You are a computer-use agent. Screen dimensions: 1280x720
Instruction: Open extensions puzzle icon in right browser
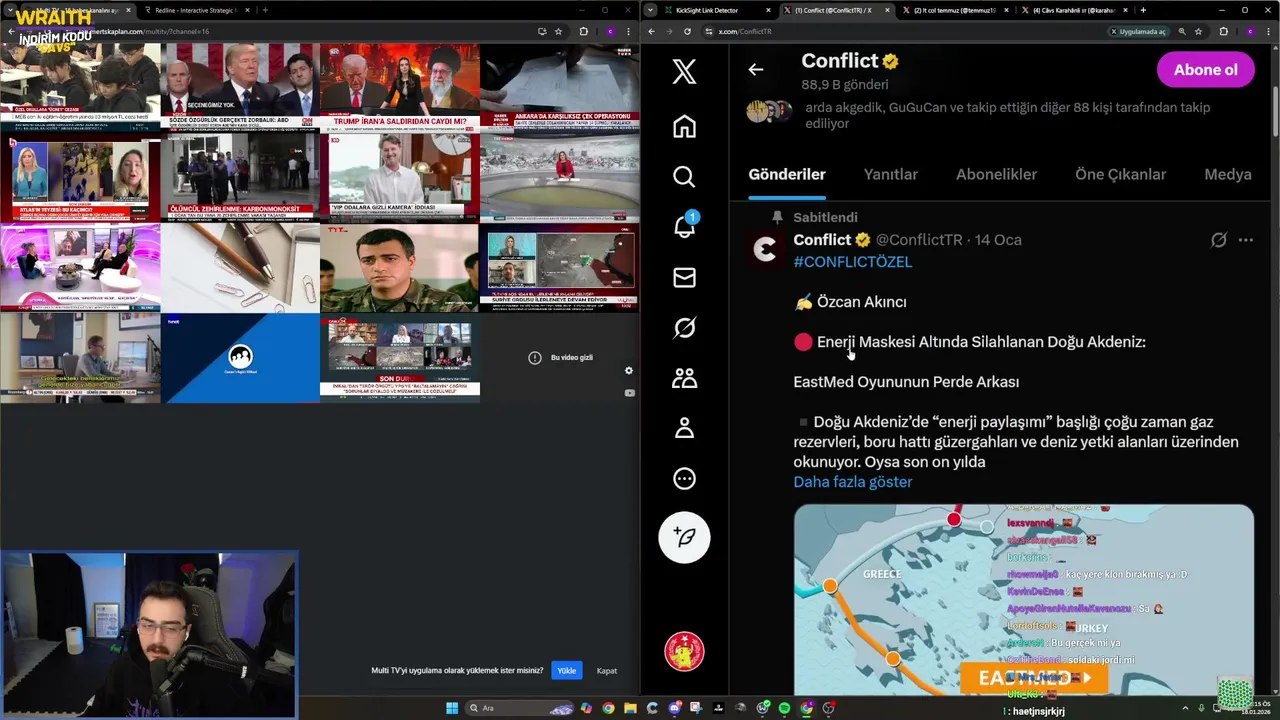1223,31
